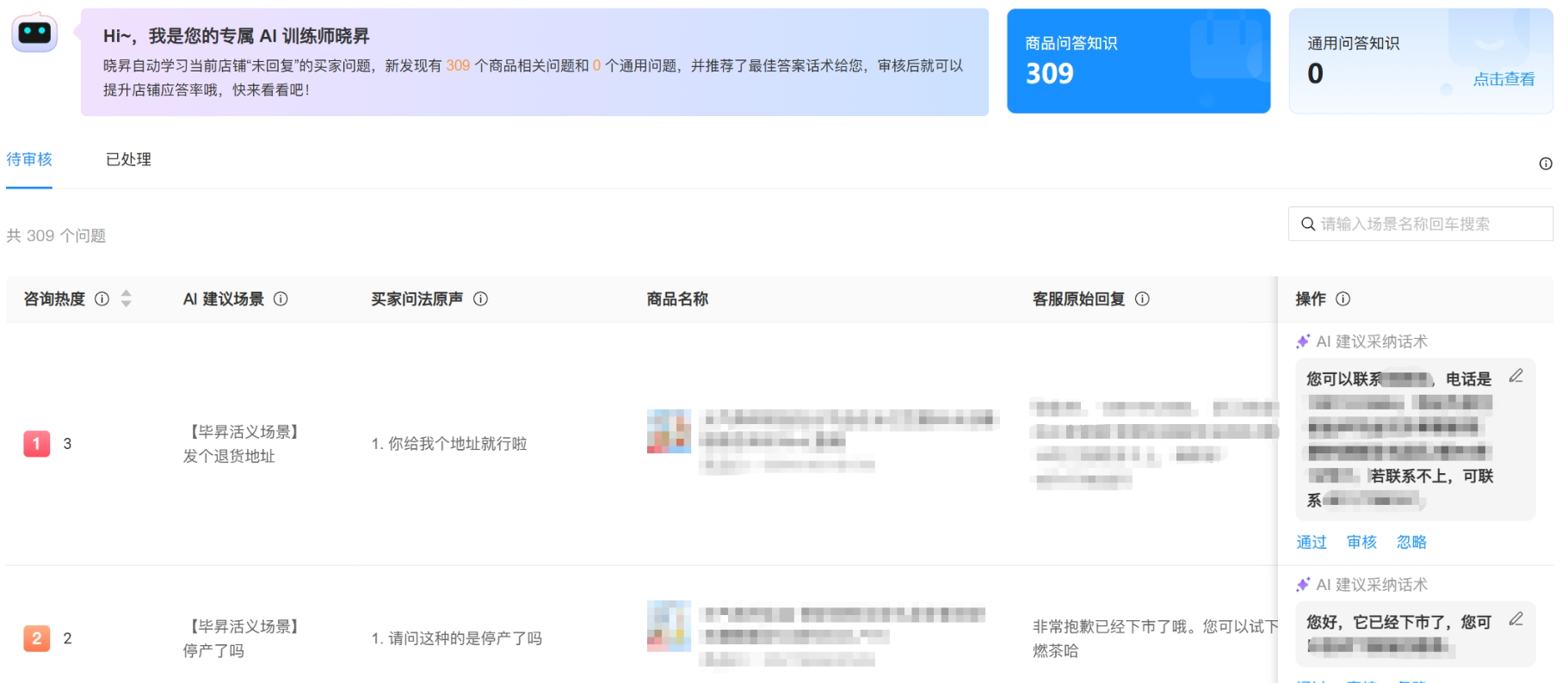The width and height of the screenshot is (1568, 683).
Task: Show info tooltip for AI 建议场景
Action: pos(281,298)
